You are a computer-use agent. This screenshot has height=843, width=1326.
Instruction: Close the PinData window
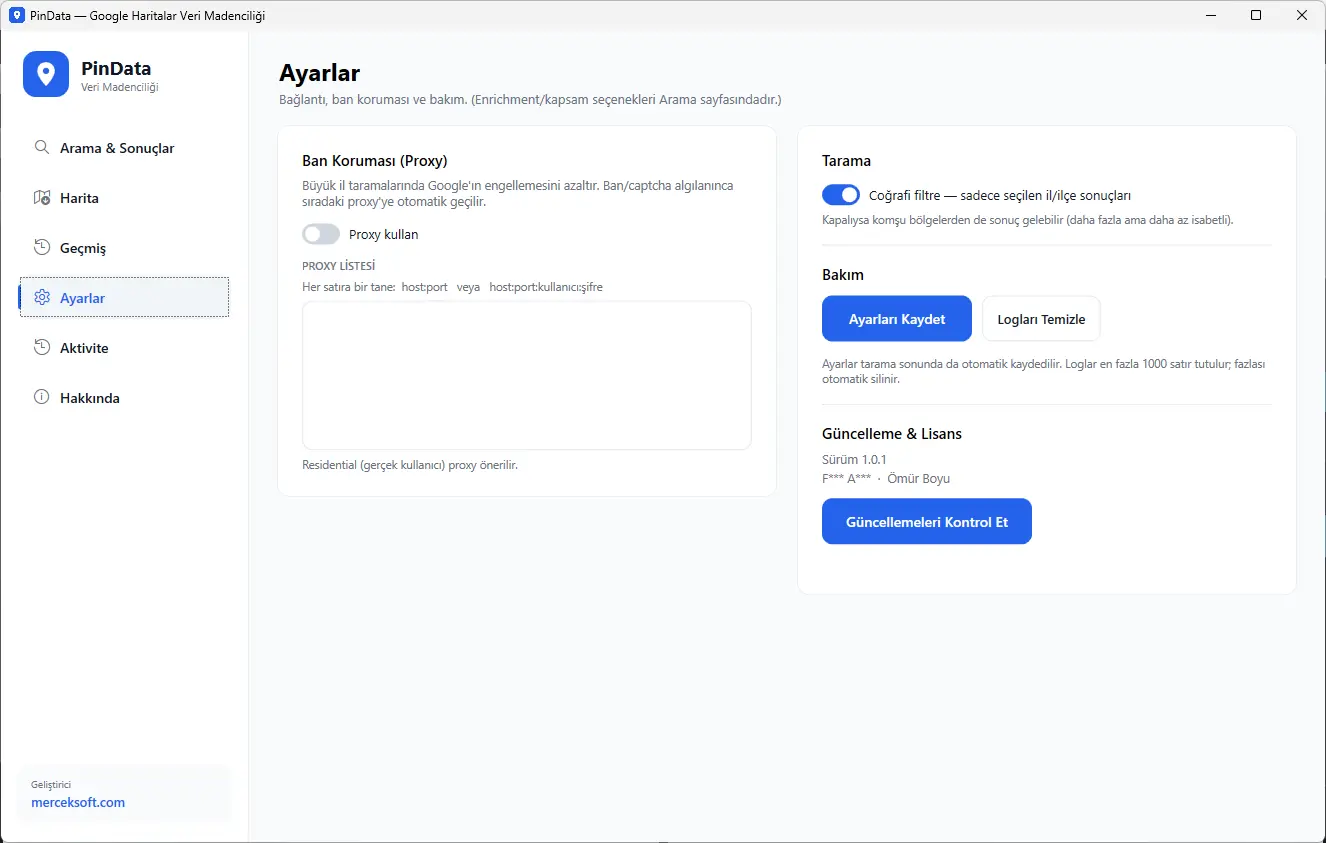click(x=1302, y=15)
